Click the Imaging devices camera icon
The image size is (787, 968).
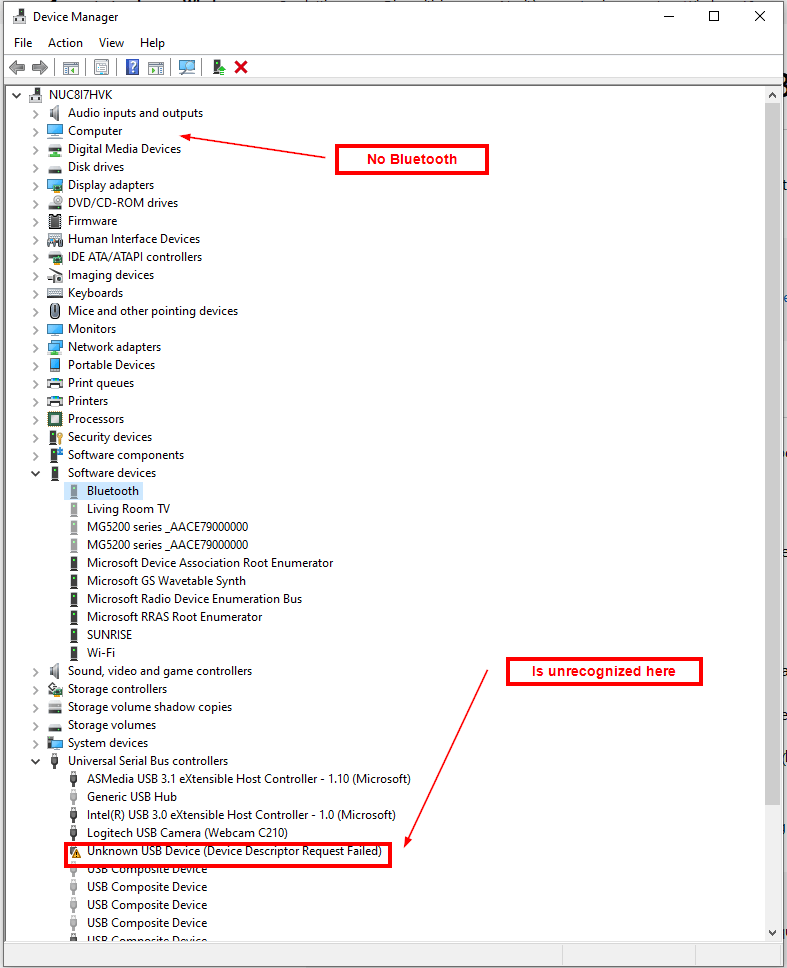(x=55, y=275)
